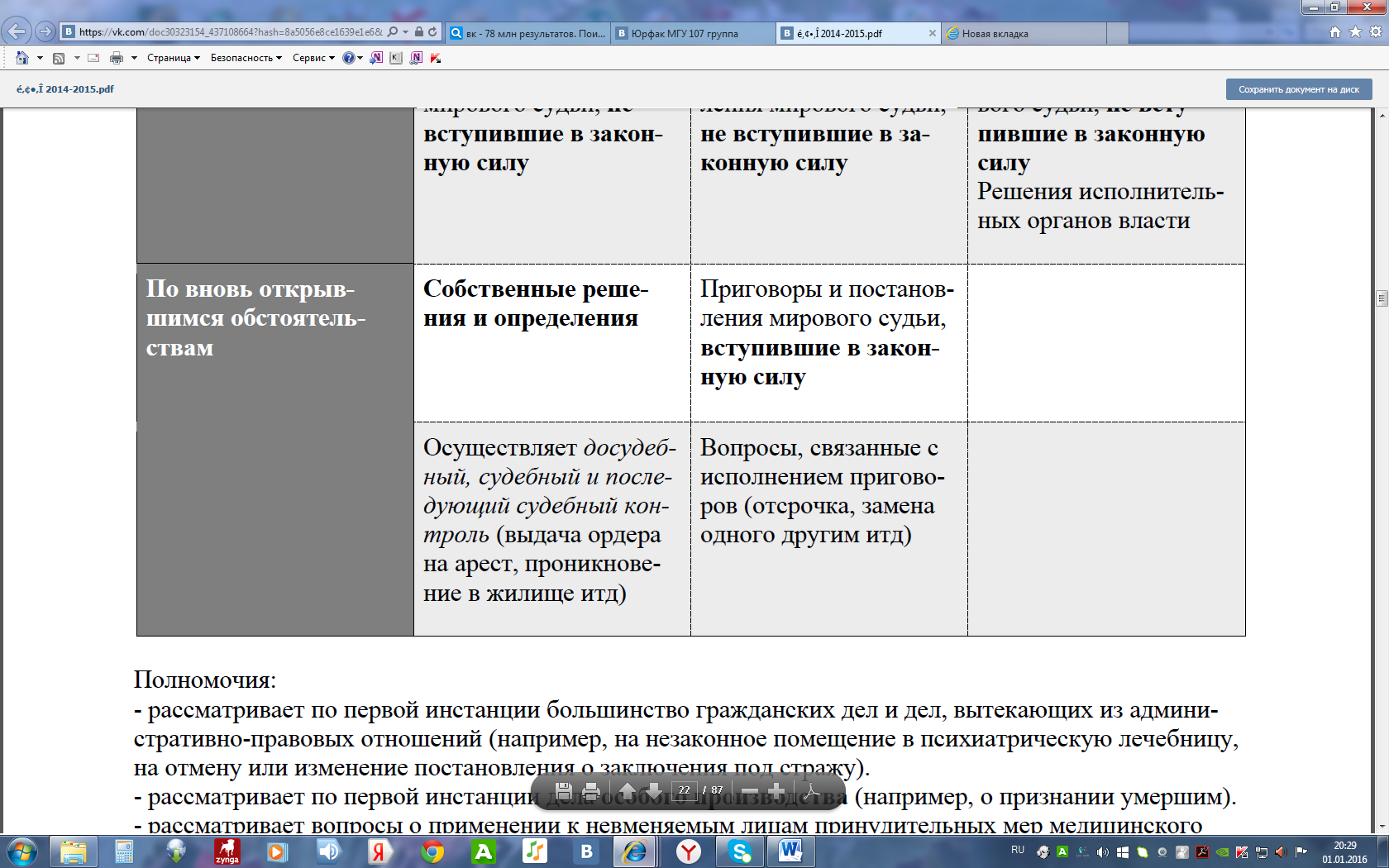This screenshot has height=868, width=1389.
Task: Go back with the browser Back arrow
Action: point(17,31)
